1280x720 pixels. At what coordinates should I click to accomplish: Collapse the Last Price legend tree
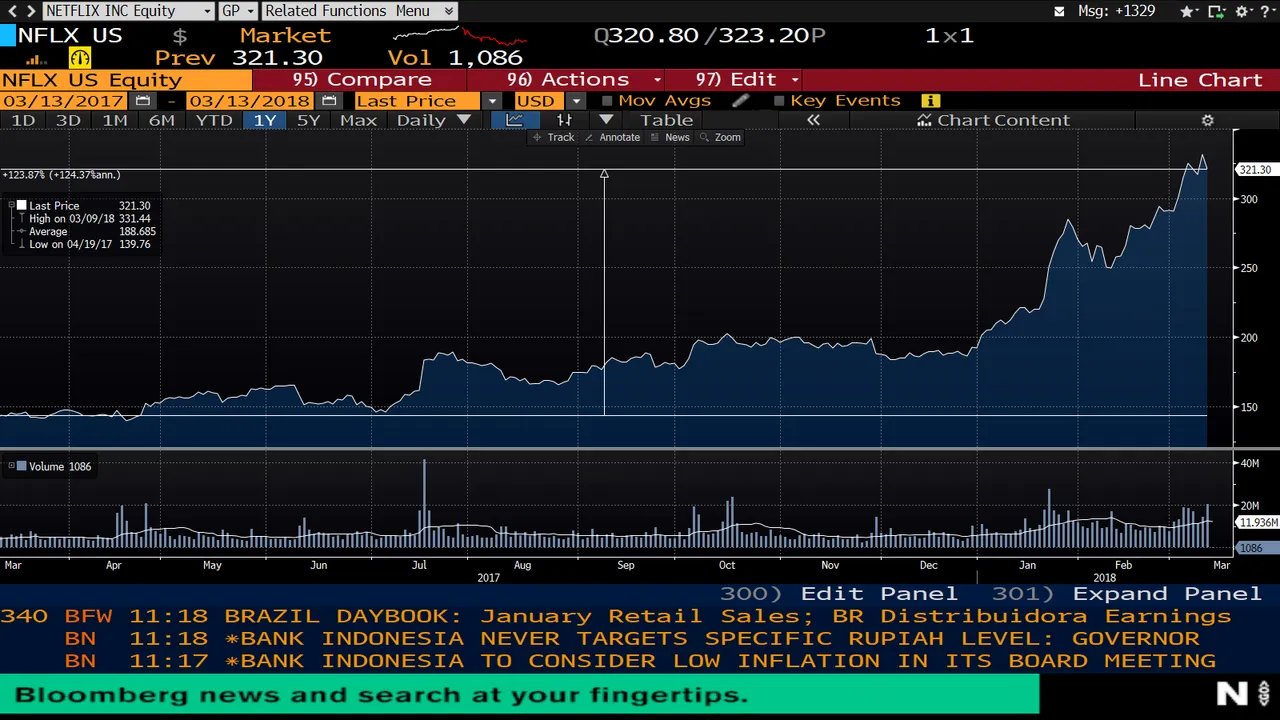(11, 205)
